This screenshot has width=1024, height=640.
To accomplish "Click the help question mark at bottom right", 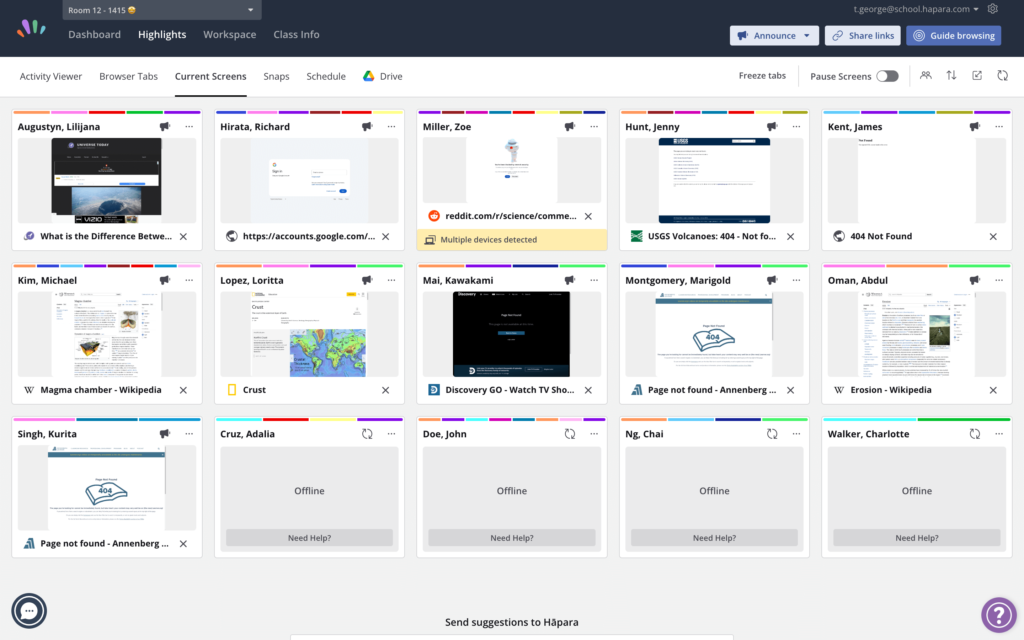I will pyautogui.click(x=998, y=614).
